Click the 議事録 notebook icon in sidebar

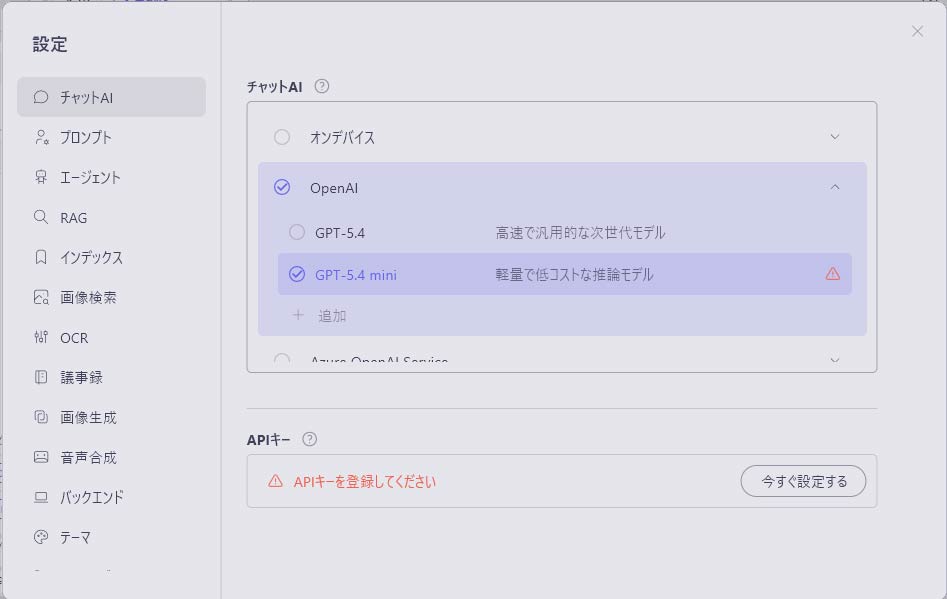[x=41, y=377]
